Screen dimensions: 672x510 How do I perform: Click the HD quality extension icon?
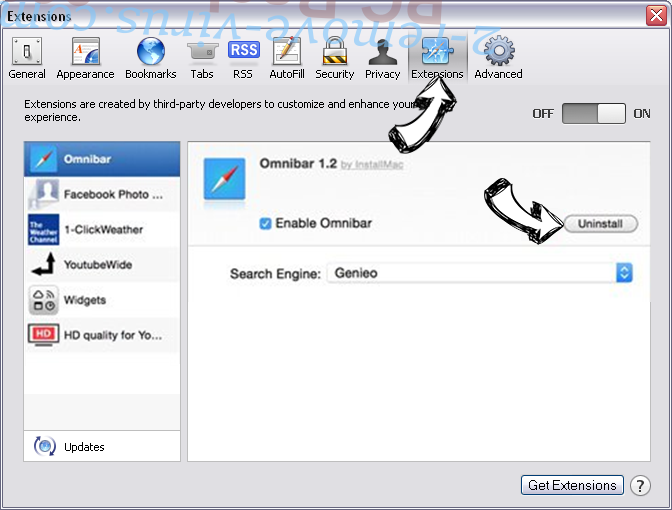tap(43, 335)
